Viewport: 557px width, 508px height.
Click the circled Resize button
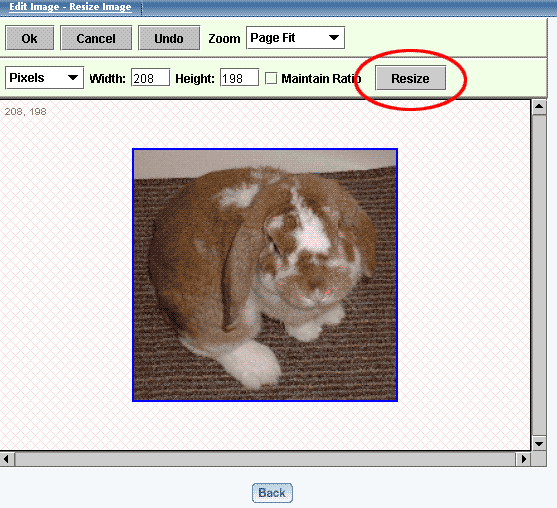tap(410, 78)
